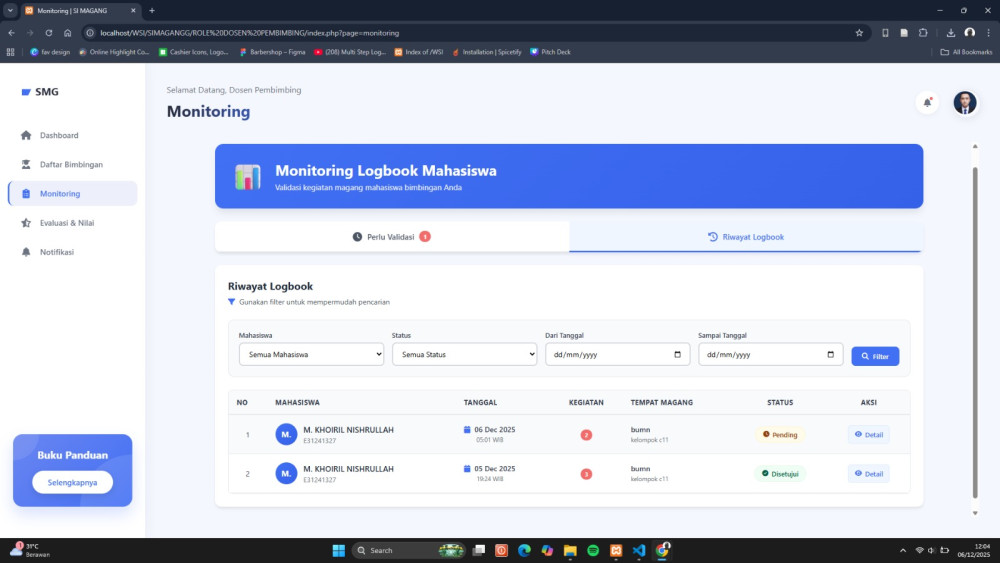Go to Daftar Bimbingan in sidebar
The height and width of the screenshot is (563, 1000).
point(71,164)
